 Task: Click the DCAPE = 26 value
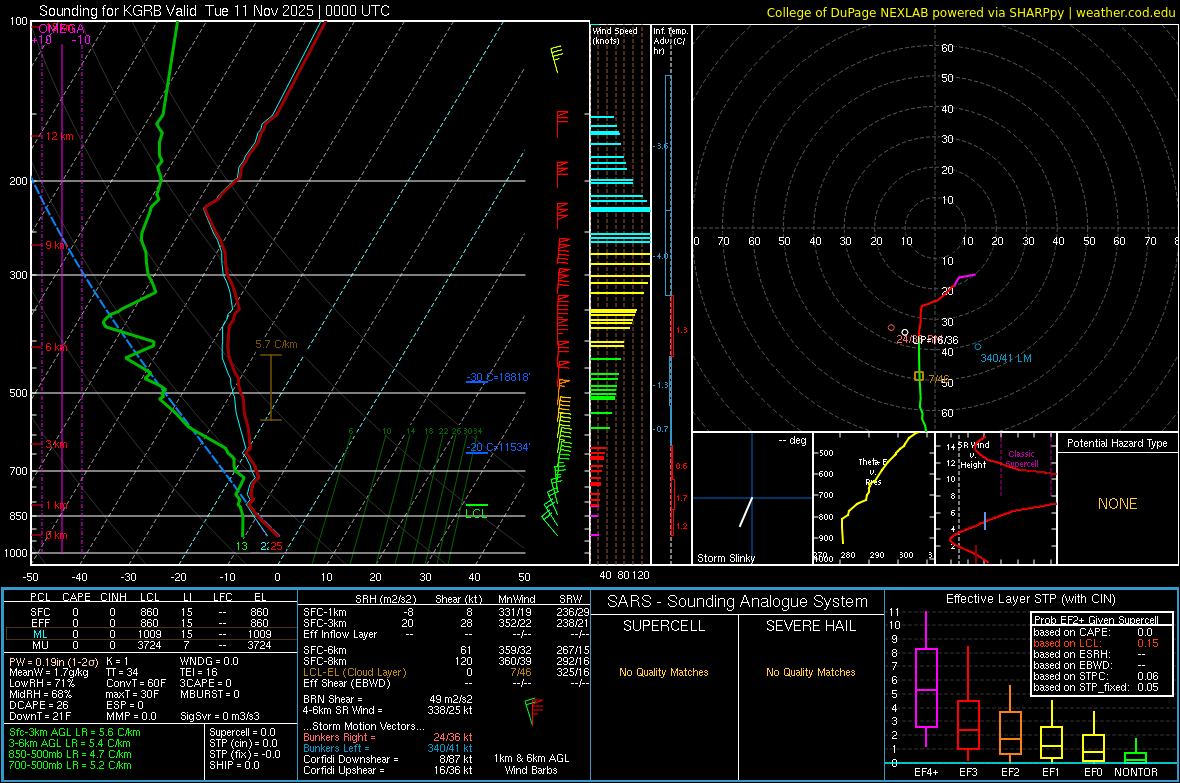[38, 705]
